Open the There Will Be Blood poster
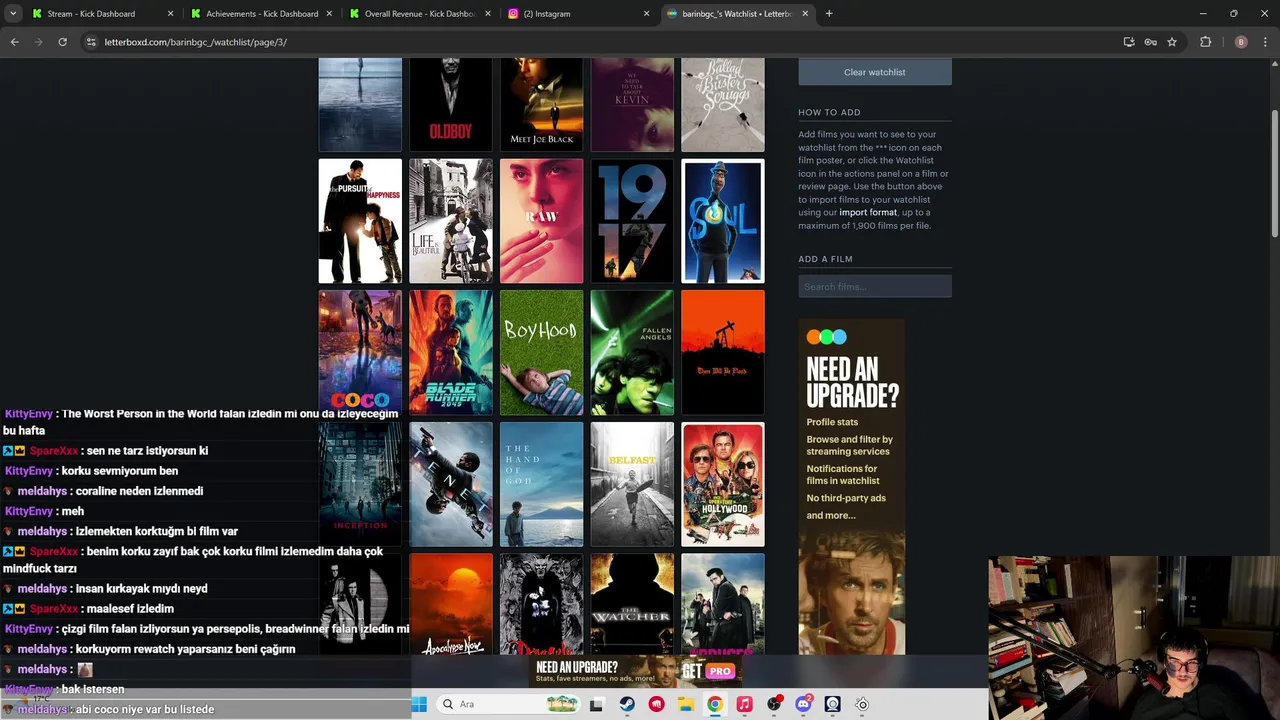1280x720 pixels. [x=722, y=352]
